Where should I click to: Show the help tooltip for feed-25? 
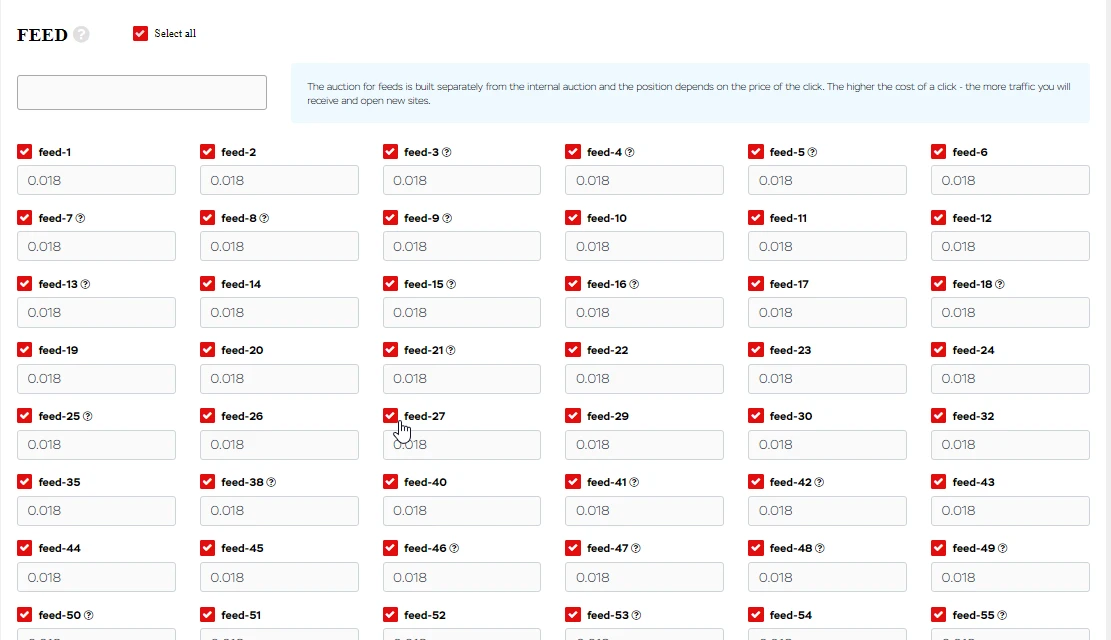point(87,415)
